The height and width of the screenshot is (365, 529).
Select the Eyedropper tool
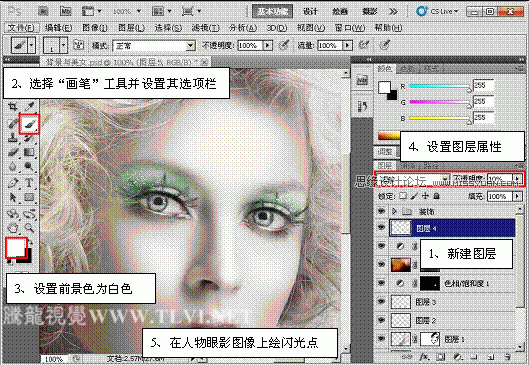pos(30,107)
